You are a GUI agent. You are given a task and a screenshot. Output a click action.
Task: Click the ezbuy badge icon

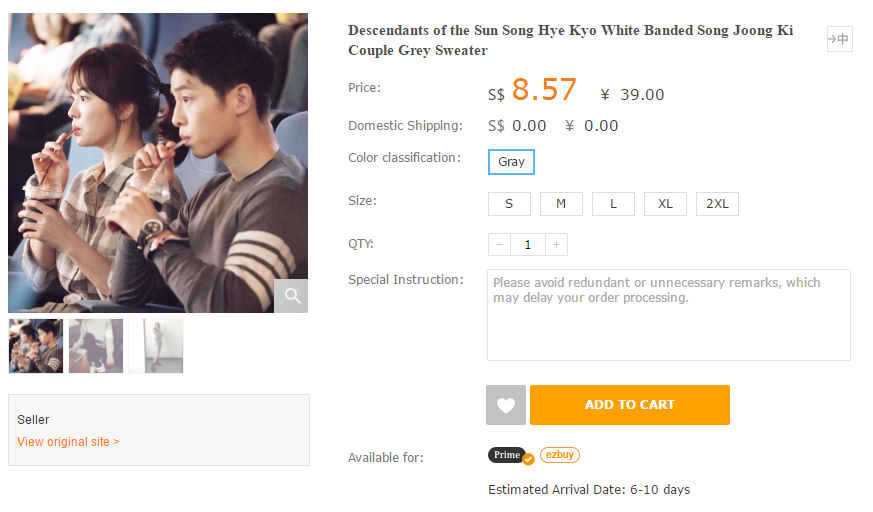(560, 455)
